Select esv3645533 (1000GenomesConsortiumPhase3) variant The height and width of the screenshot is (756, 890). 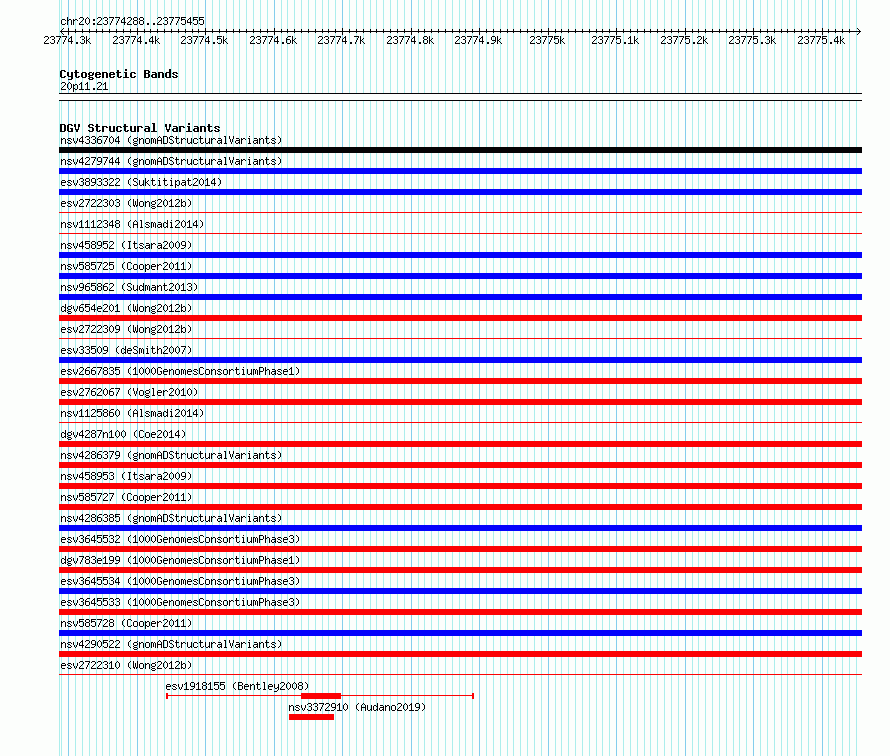click(180, 602)
